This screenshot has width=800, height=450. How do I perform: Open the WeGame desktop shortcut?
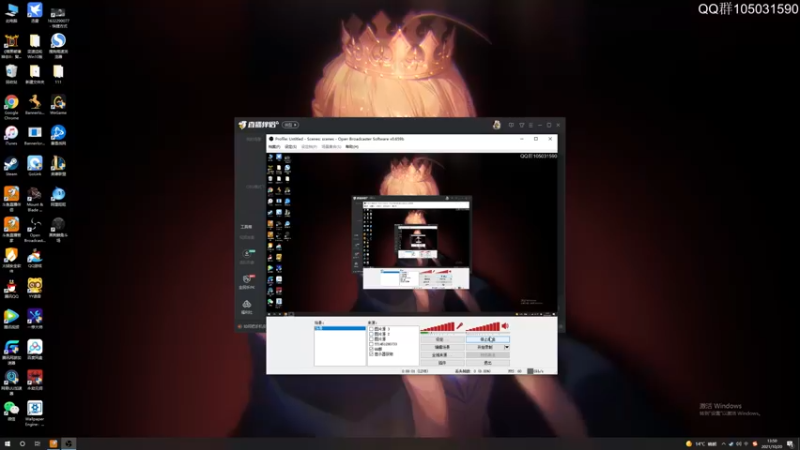[x=58, y=103]
